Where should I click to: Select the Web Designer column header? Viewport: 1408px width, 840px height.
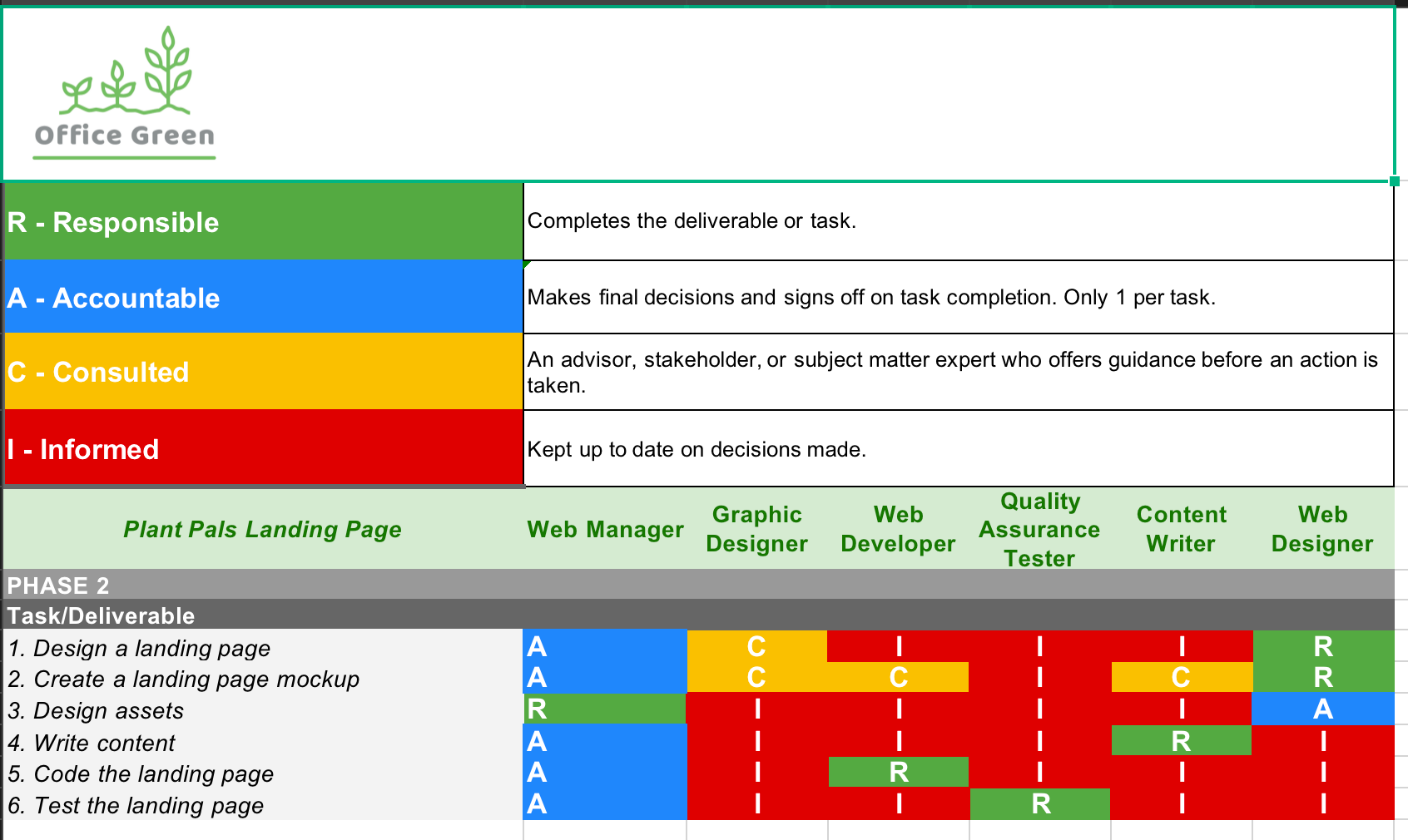pos(1322,529)
